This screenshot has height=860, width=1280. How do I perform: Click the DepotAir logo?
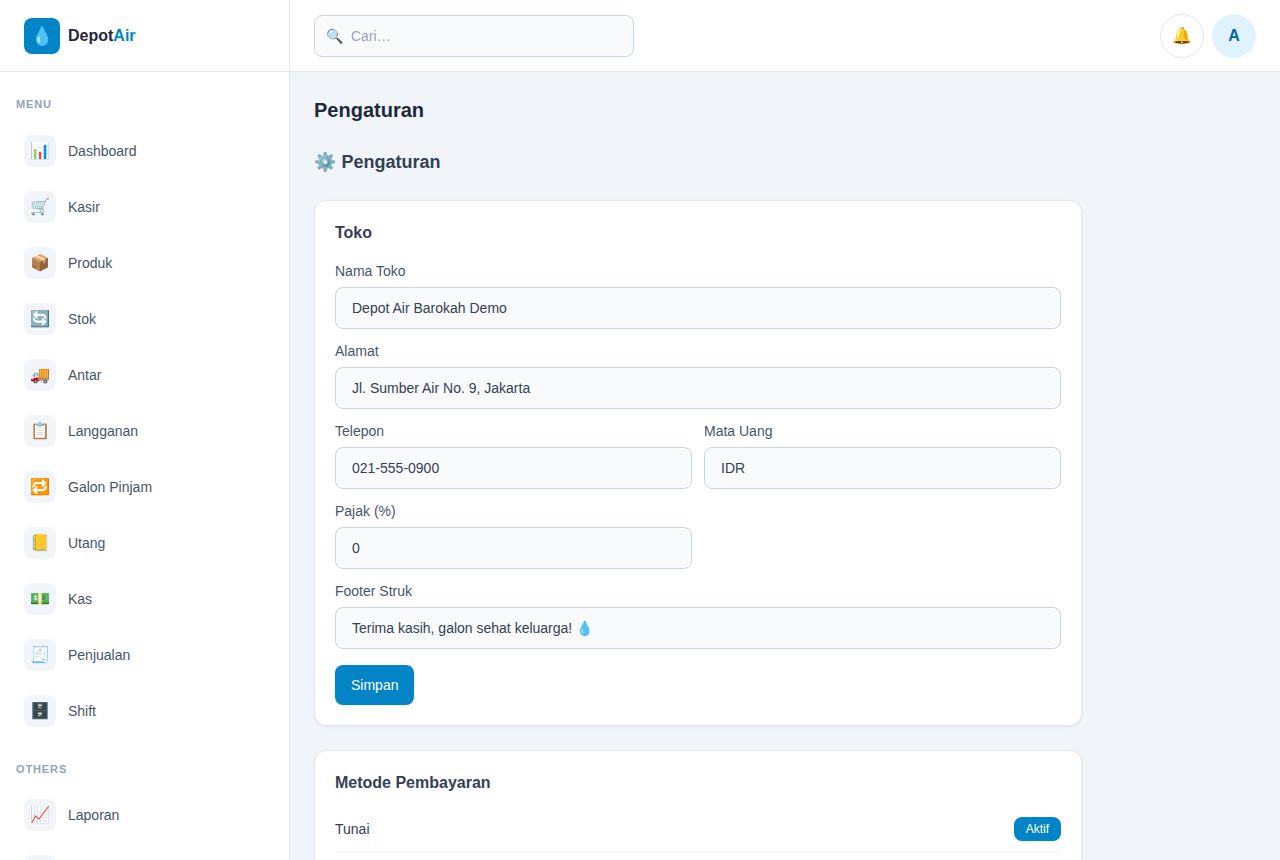point(80,36)
